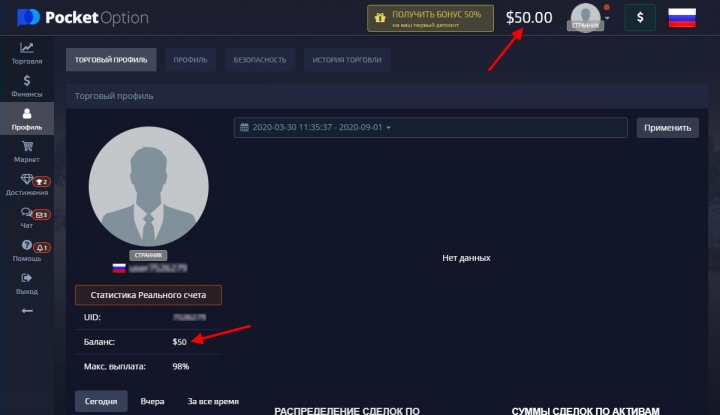The width and height of the screenshot is (720, 415).
Task: Click the Макс. выплата 98% value
Action: click(181, 366)
